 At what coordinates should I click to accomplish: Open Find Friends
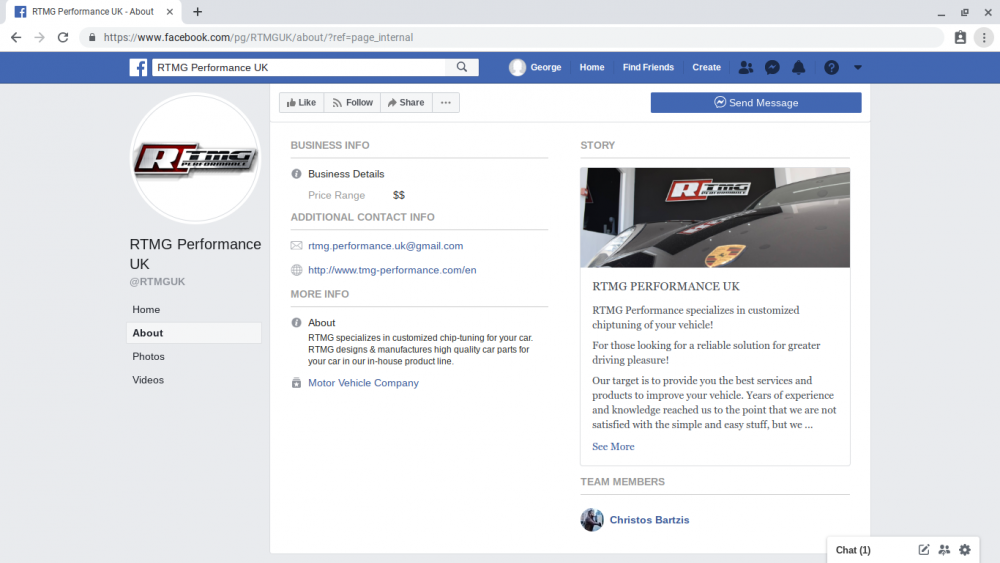(648, 67)
